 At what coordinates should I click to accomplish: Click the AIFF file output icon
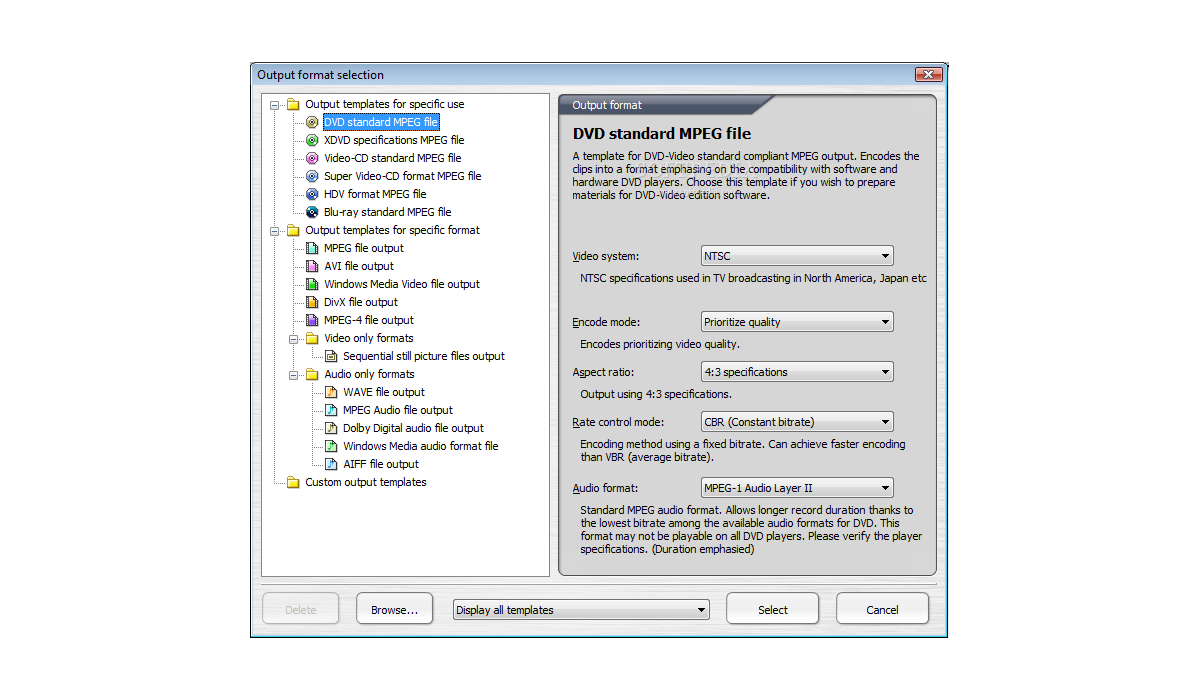click(x=331, y=464)
